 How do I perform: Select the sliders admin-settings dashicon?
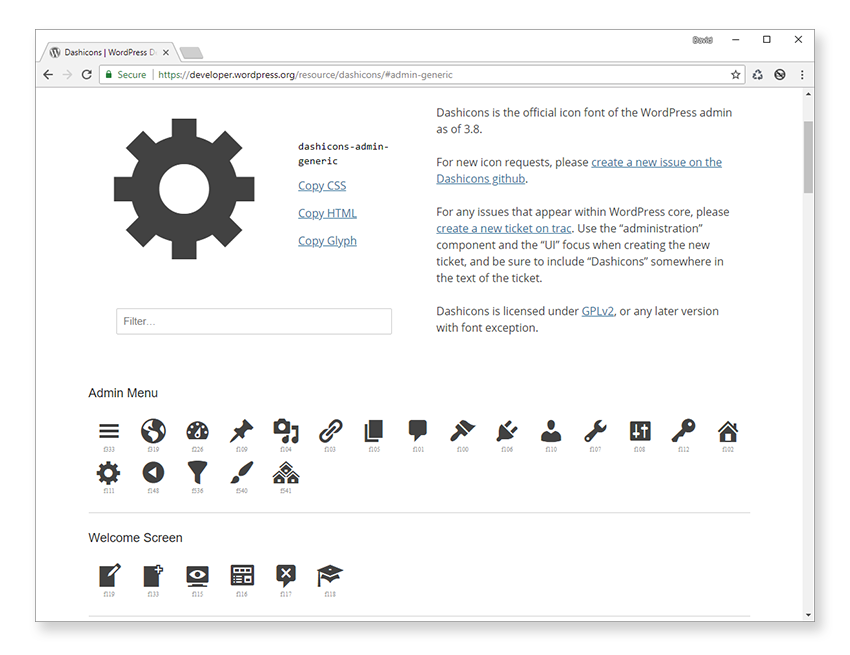(x=640, y=431)
